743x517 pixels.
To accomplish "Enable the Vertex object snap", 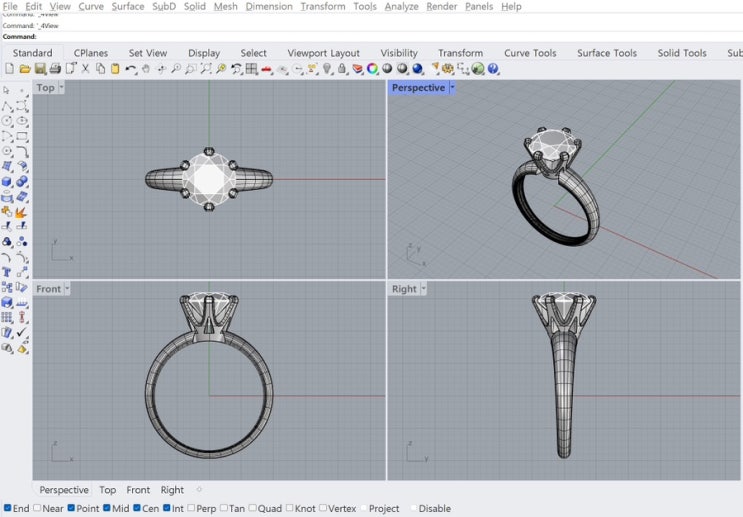I will click(323, 508).
